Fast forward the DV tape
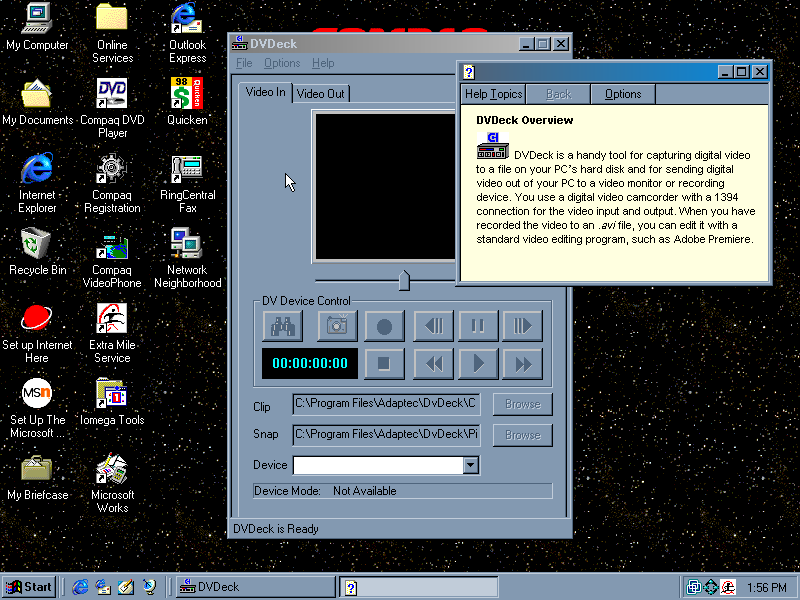 click(522, 364)
